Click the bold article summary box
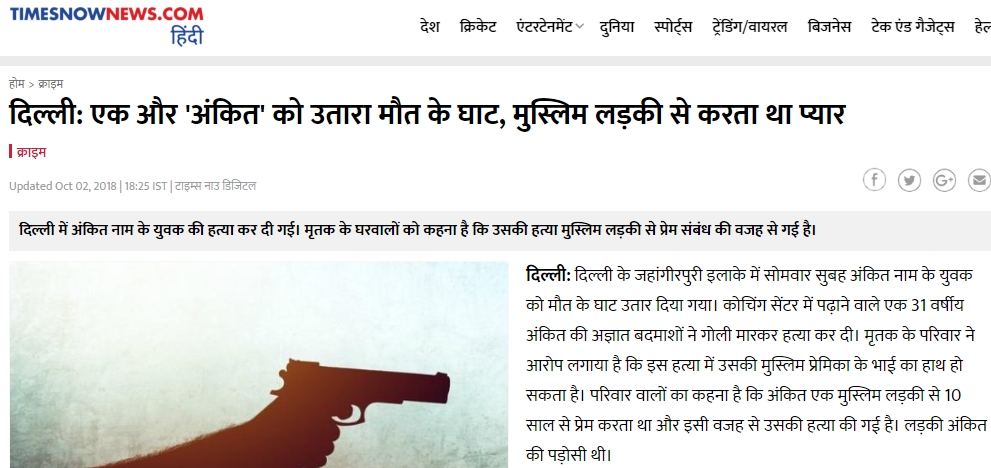The width and height of the screenshot is (991, 468). click(x=500, y=230)
